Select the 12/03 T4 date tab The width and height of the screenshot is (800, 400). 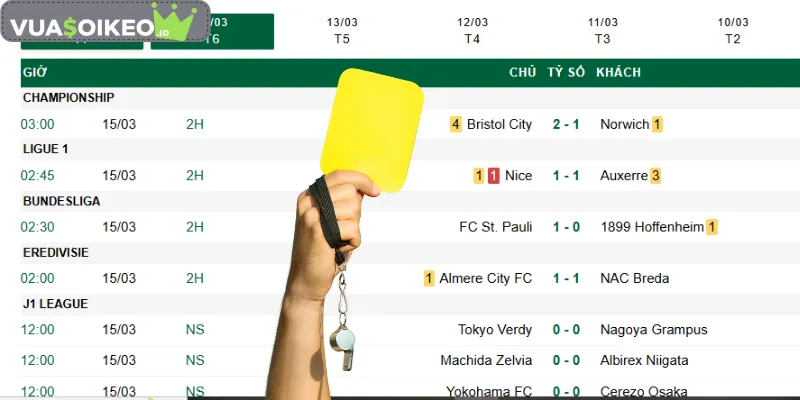coord(472,30)
